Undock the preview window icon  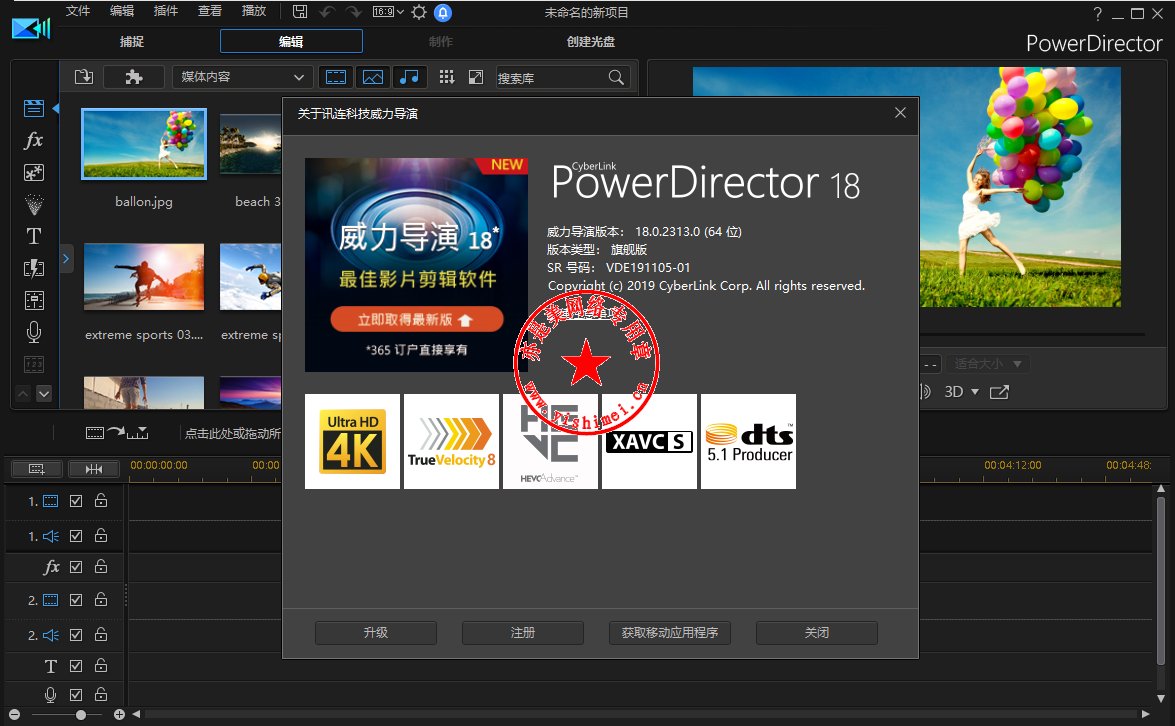[999, 392]
